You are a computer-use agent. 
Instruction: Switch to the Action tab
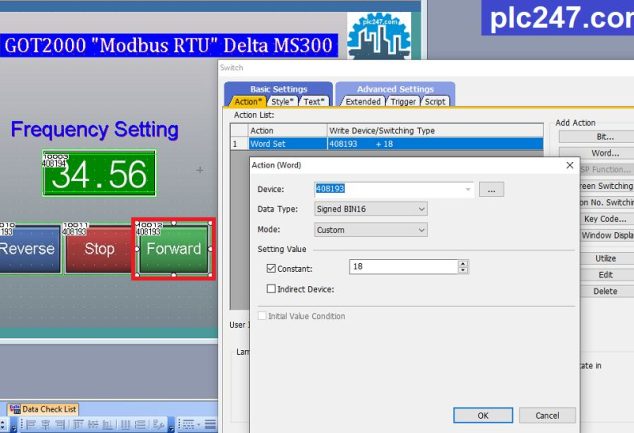tap(248, 101)
